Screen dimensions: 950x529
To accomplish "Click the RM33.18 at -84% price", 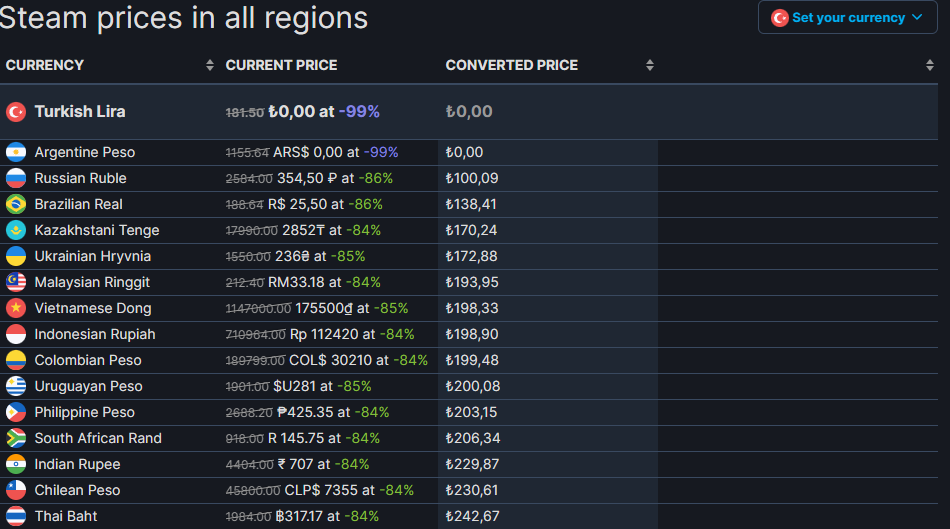I will 324,282.
